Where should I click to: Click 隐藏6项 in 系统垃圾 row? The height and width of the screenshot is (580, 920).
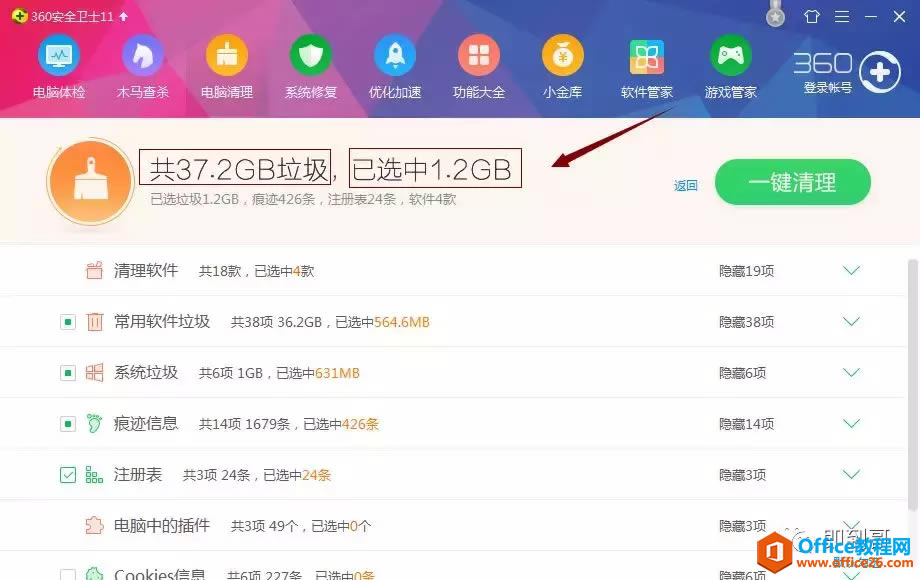tap(742, 373)
